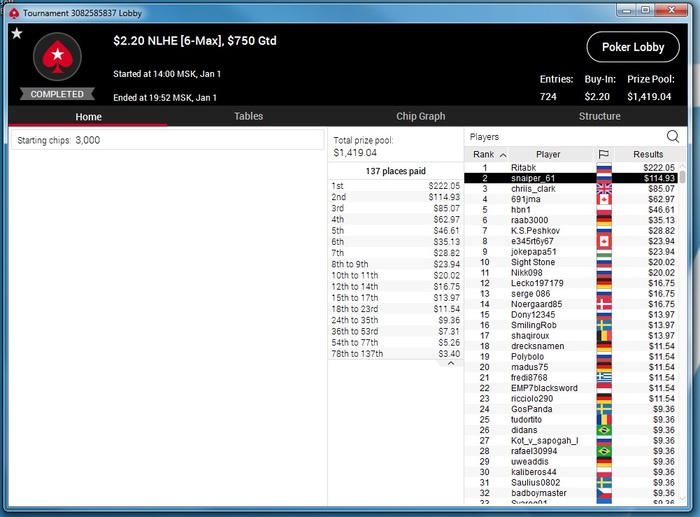700x517 pixels.
Task: Open the player search magnifier
Action: (673, 137)
